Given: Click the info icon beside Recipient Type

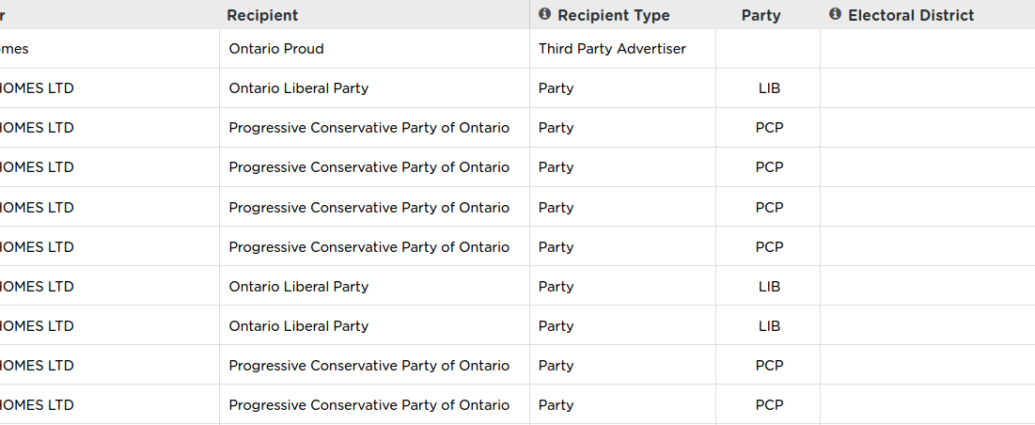Looking at the screenshot, I should click(544, 14).
